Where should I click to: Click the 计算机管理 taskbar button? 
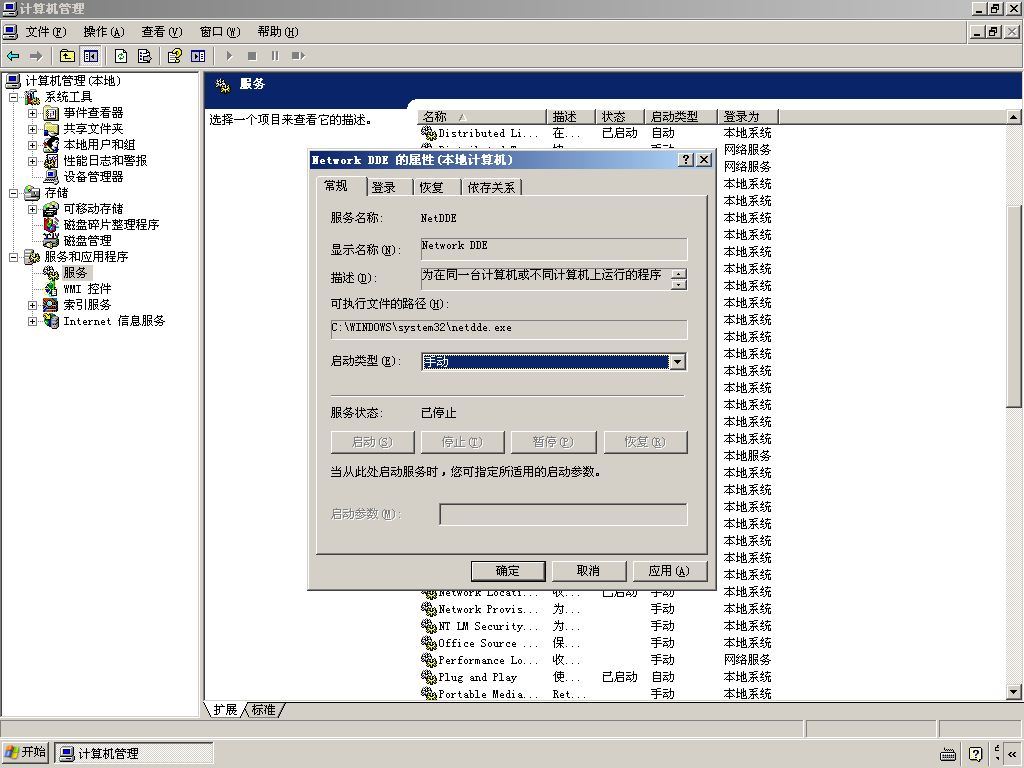(x=133, y=754)
